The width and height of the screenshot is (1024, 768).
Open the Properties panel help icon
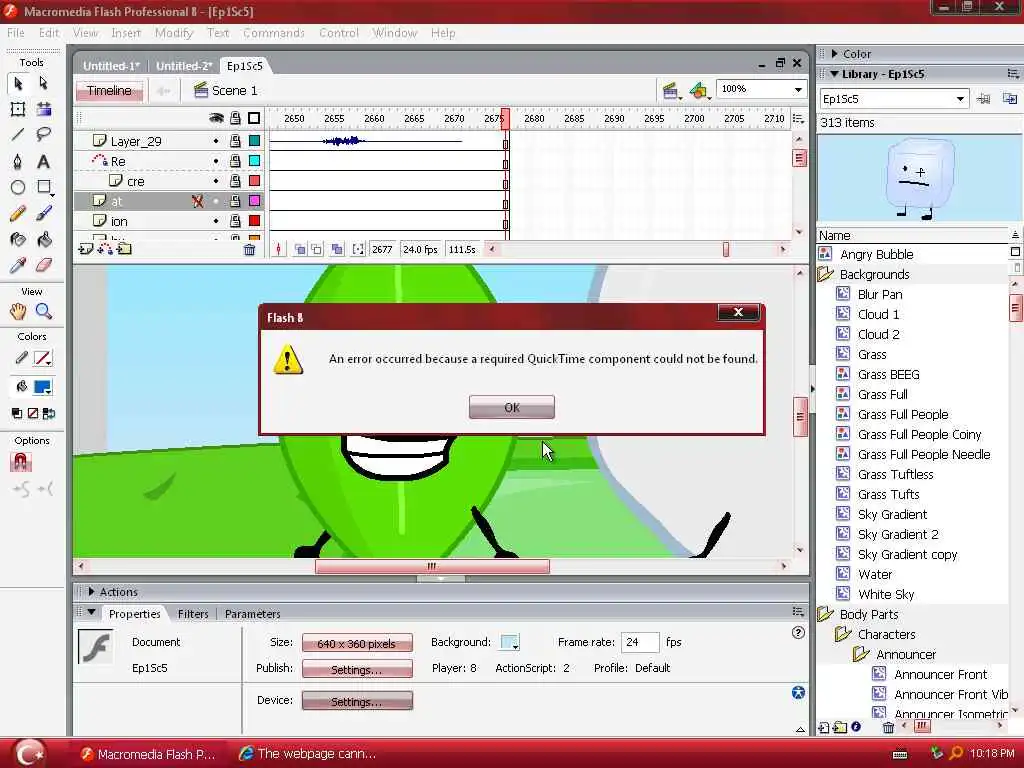tap(798, 632)
